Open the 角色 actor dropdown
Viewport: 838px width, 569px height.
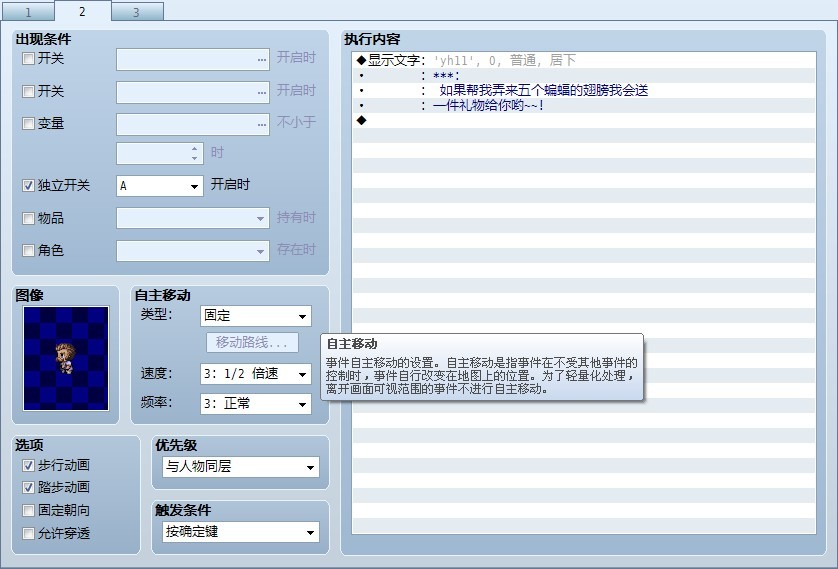[193, 251]
